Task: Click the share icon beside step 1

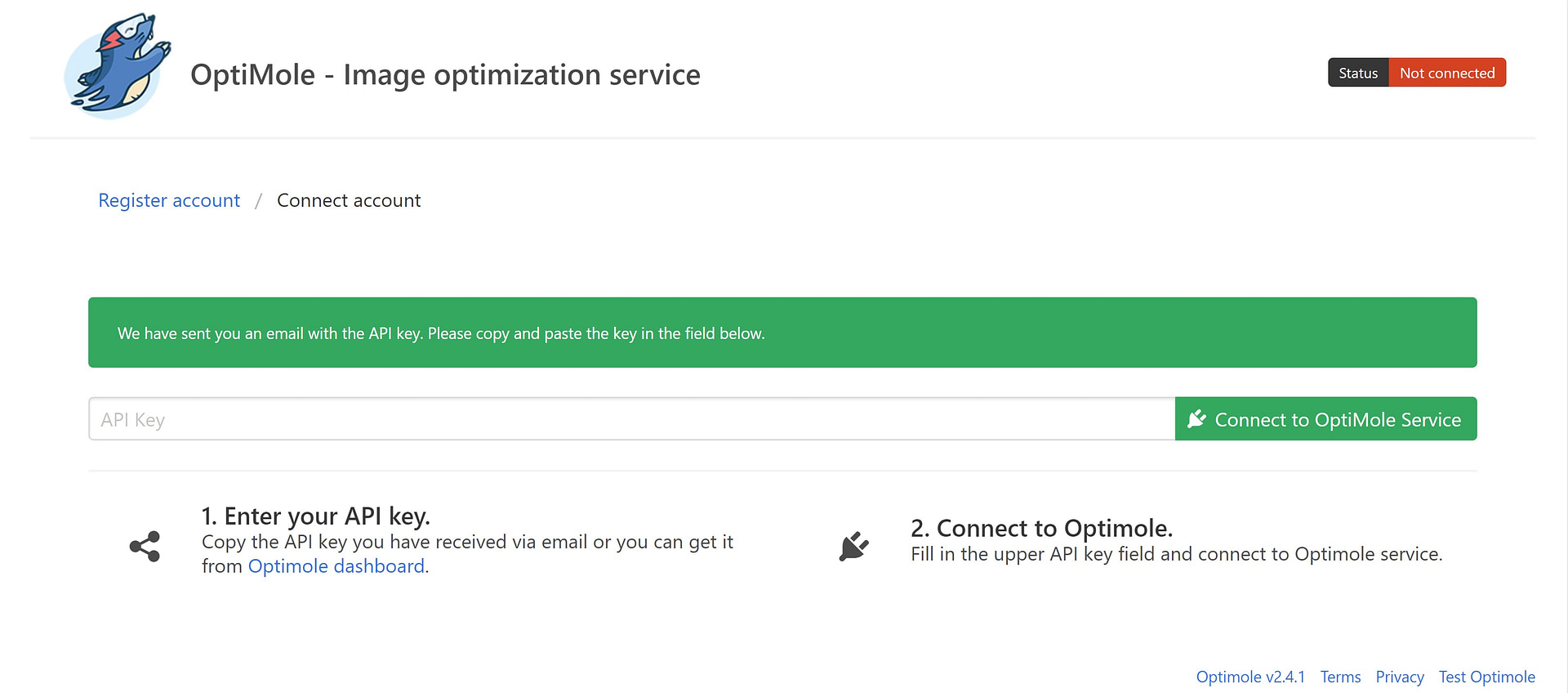Action: click(x=145, y=547)
